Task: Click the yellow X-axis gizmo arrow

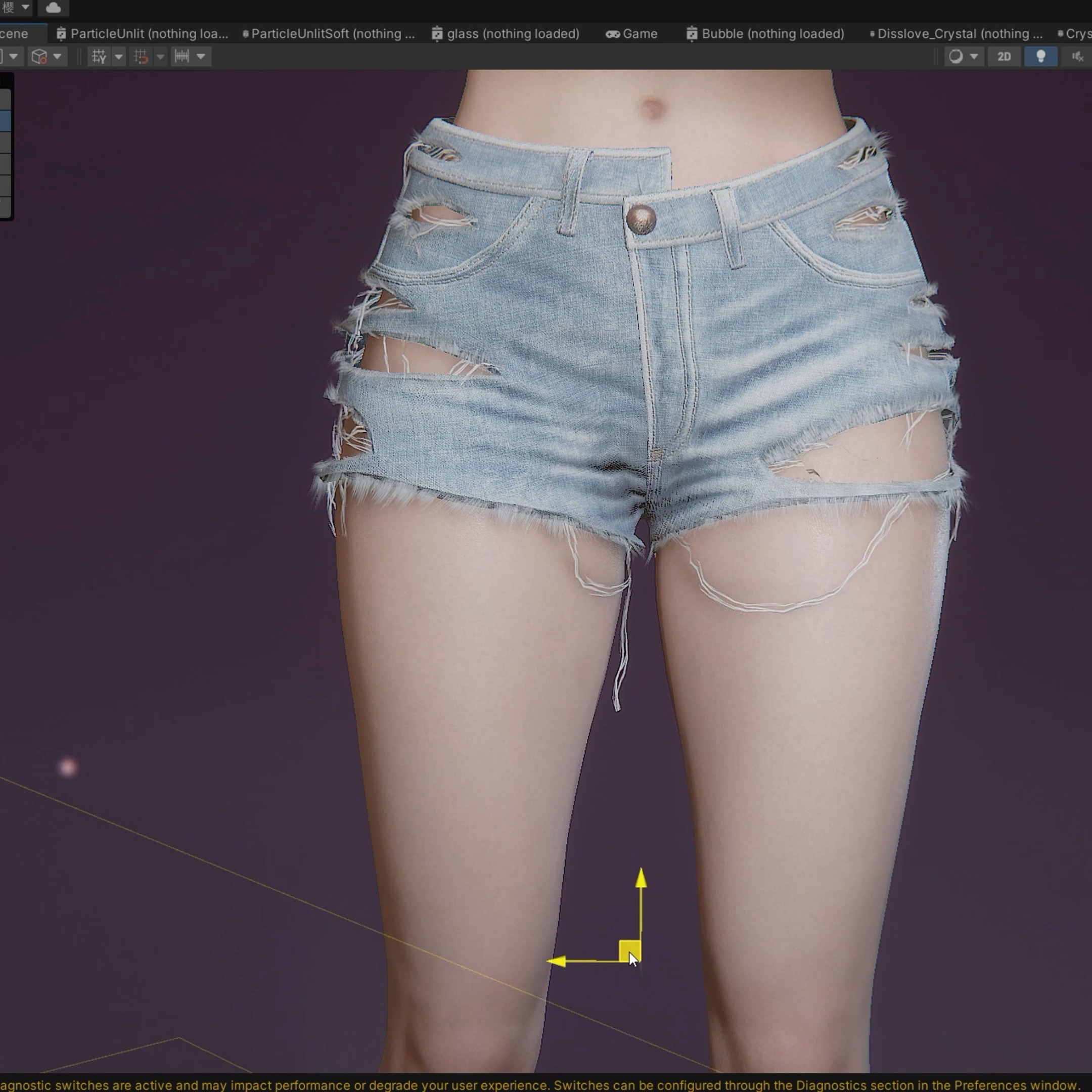Action: (x=557, y=962)
